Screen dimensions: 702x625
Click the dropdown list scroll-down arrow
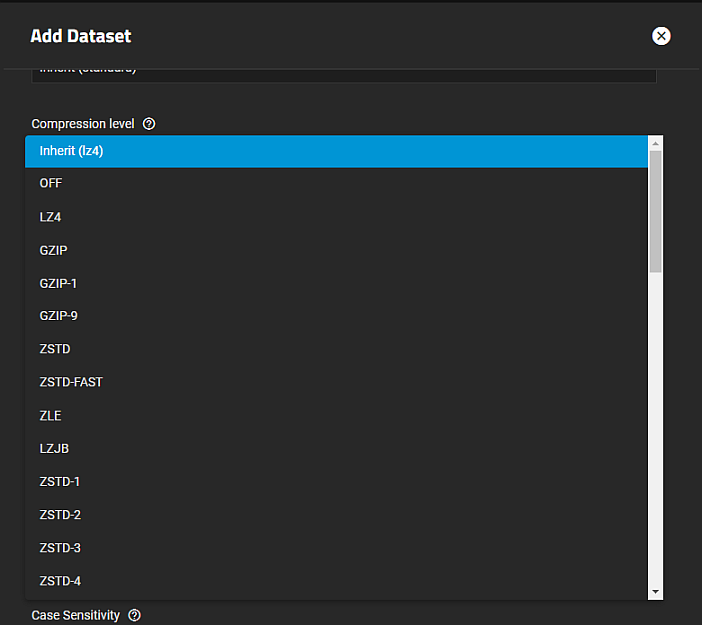(656, 592)
